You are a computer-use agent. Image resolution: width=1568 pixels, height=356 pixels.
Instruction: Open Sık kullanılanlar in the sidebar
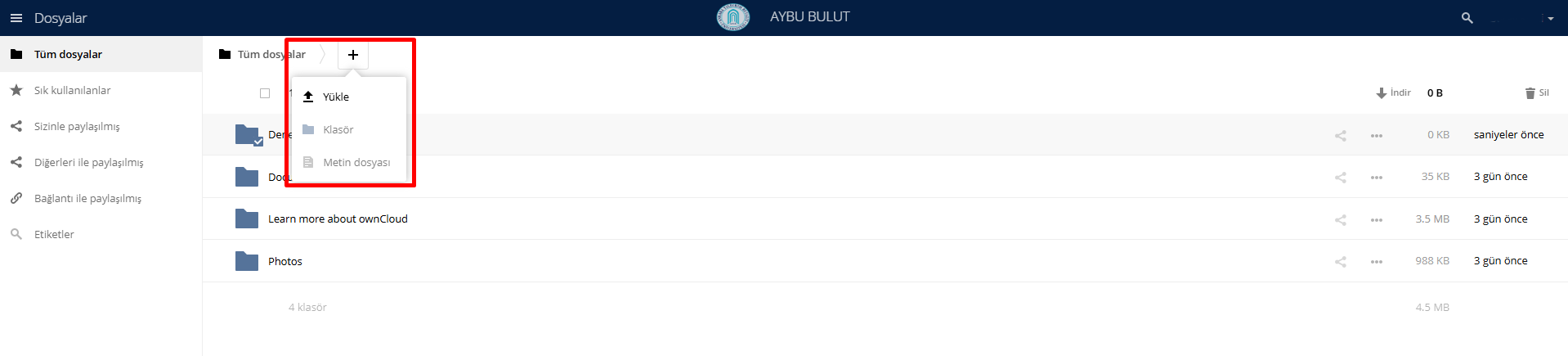(x=72, y=90)
